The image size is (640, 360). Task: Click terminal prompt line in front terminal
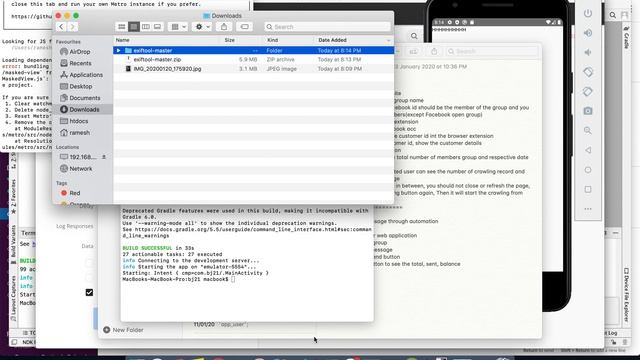coord(179,279)
